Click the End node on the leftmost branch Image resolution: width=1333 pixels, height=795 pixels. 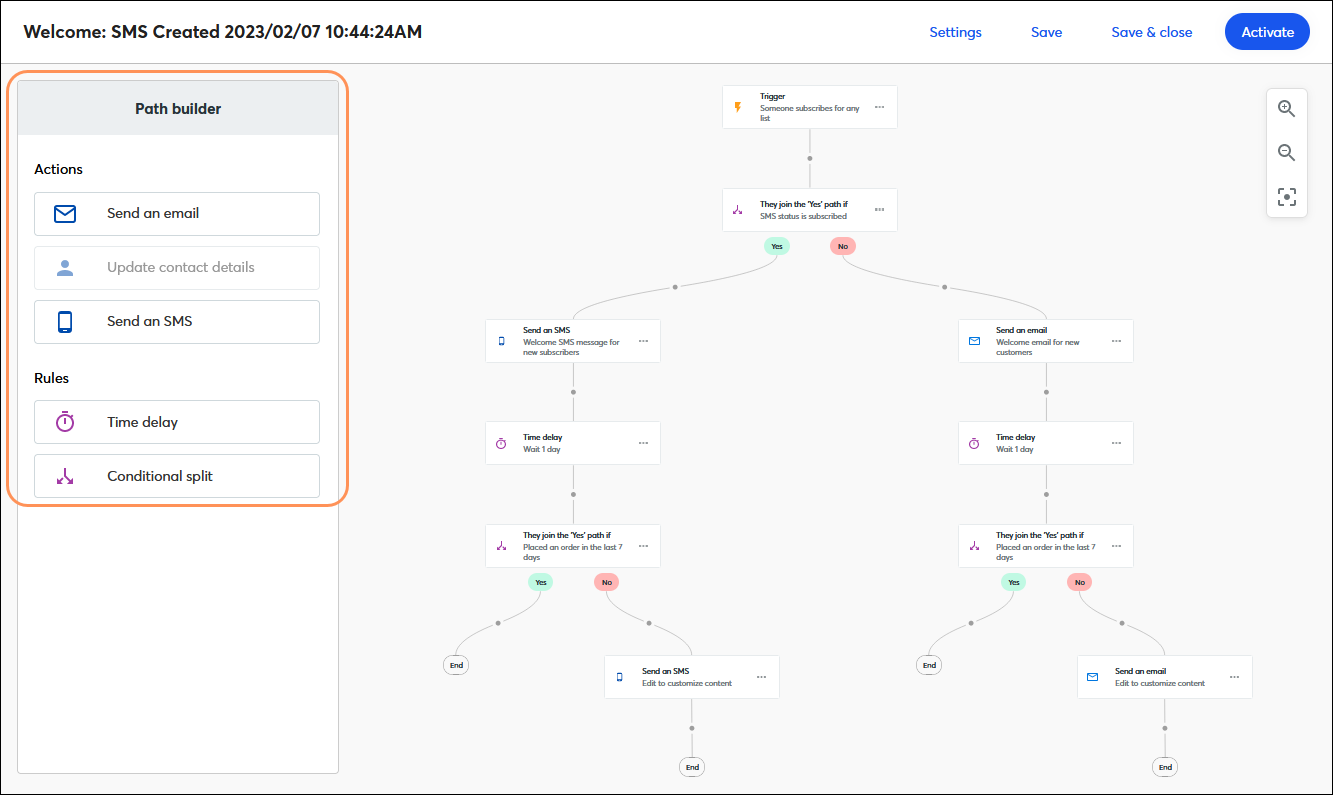[x=456, y=664]
